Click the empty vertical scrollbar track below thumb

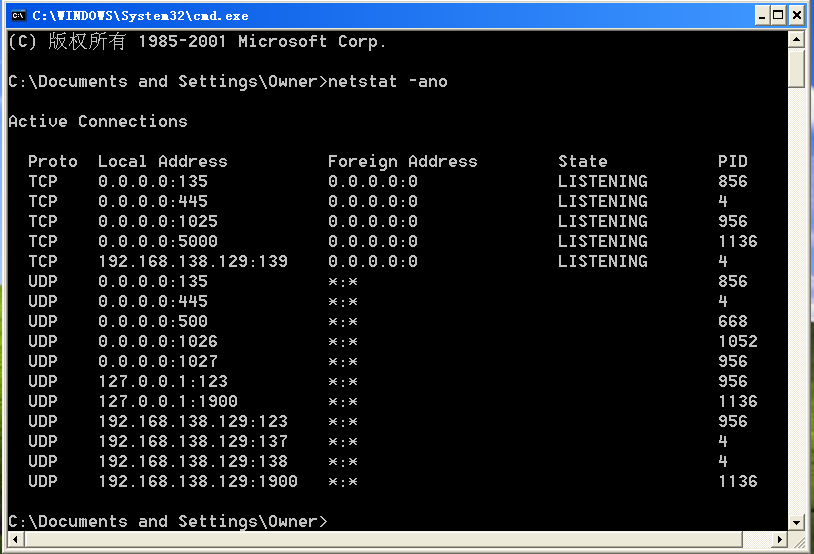pos(796,300)
